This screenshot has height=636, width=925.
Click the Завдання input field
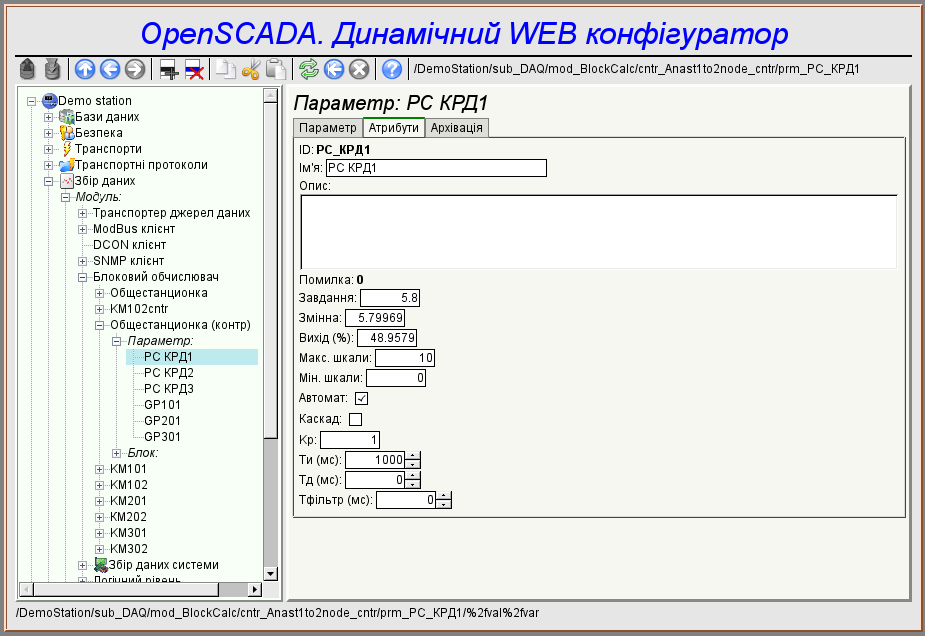point(391,297)
